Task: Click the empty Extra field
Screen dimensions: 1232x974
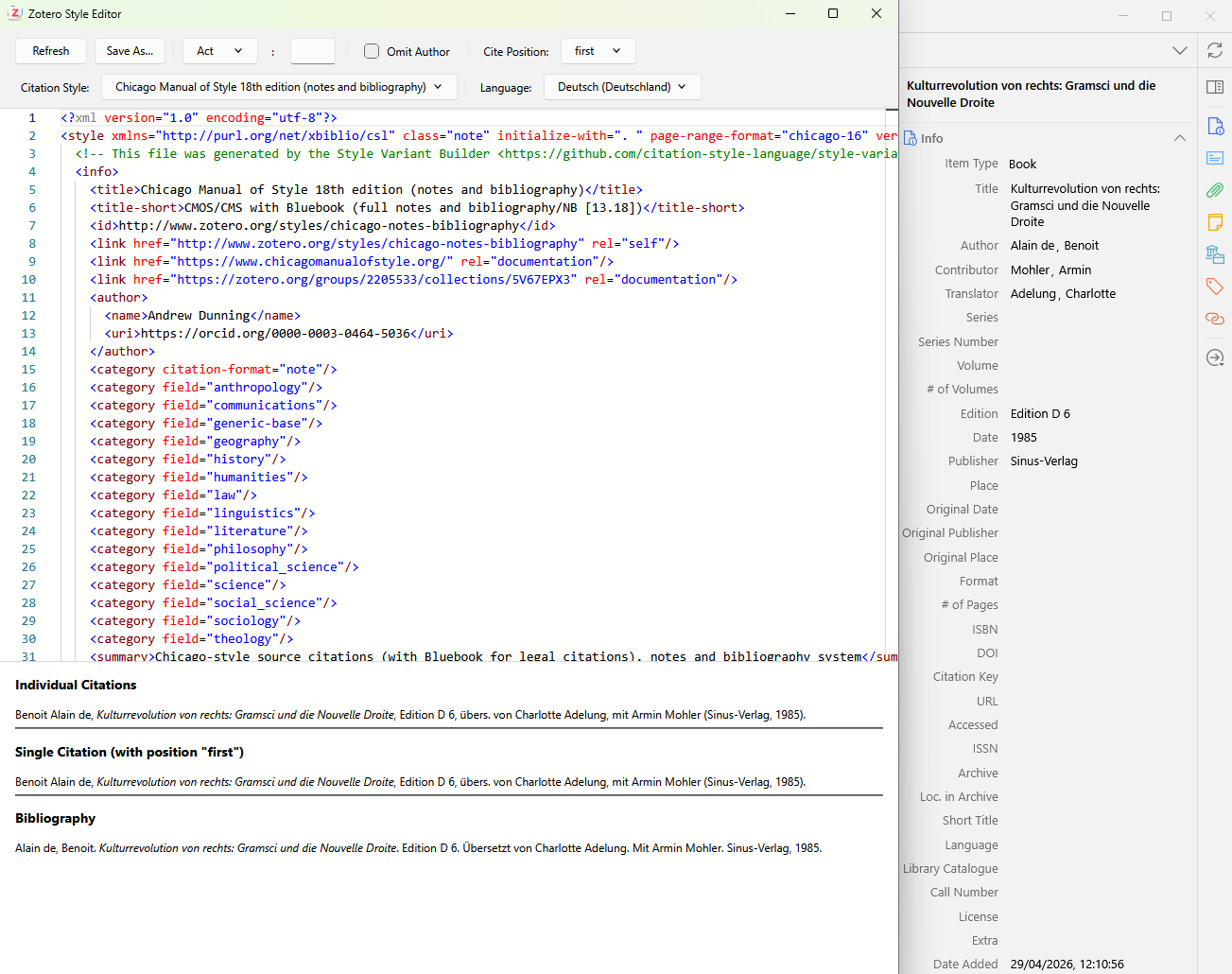Action: coord(1097,941)
